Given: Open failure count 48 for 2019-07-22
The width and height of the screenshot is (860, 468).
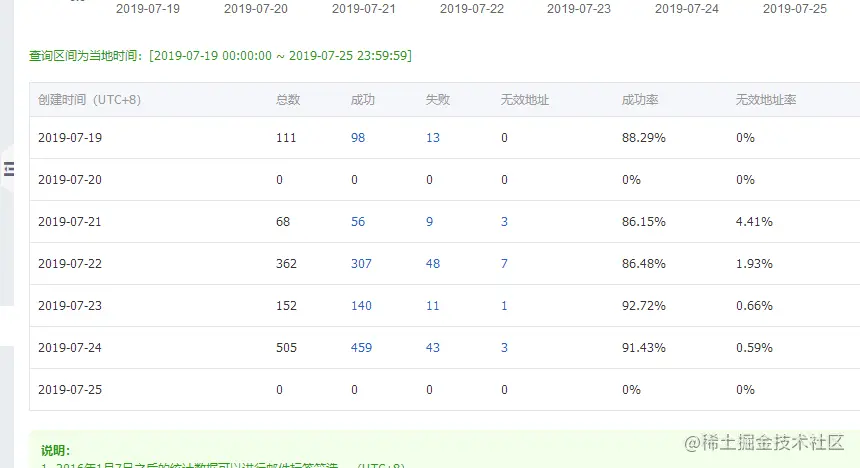Looking at the screenshot, I should (433, 264).
